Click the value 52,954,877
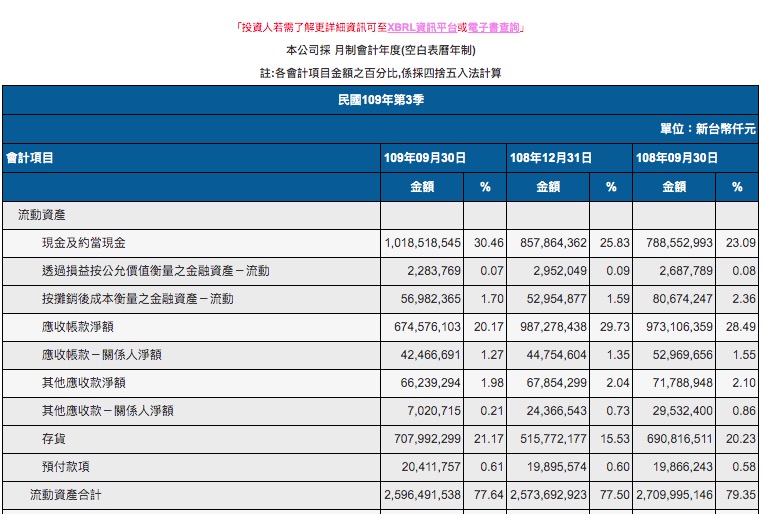Screen dimensions: 764x514 556,299
